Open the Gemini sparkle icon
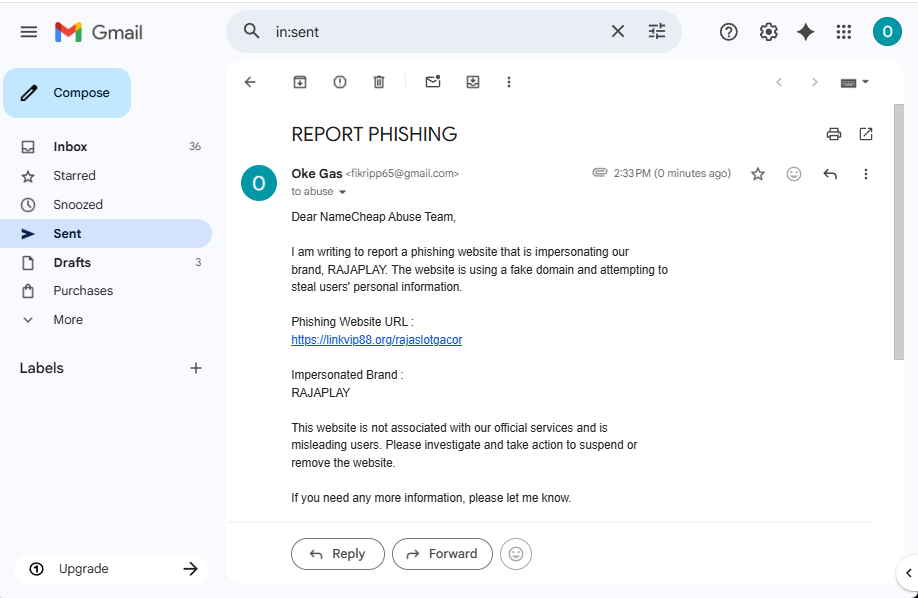 [x=806, y=32]
